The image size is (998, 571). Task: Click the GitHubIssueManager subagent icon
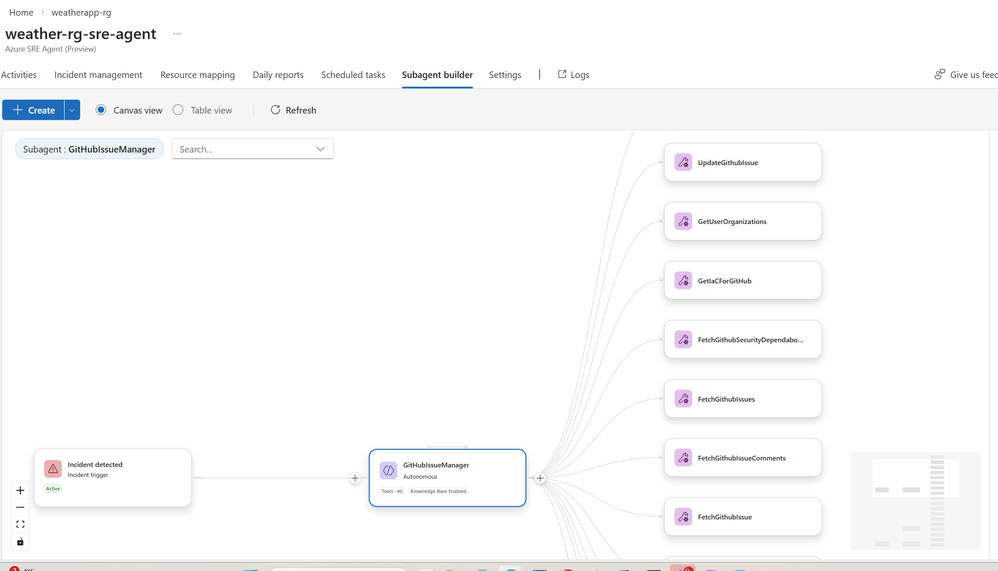coord(388,470)
